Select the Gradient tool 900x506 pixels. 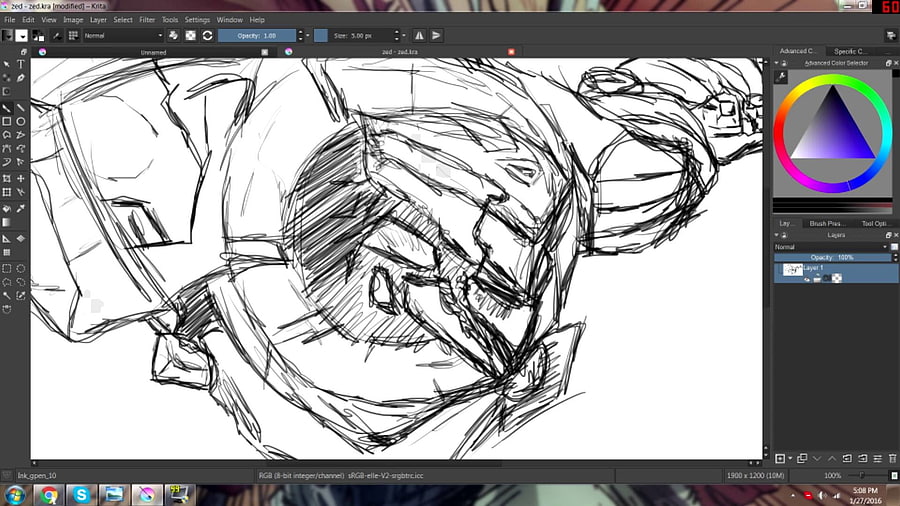(x=7, y=223)
